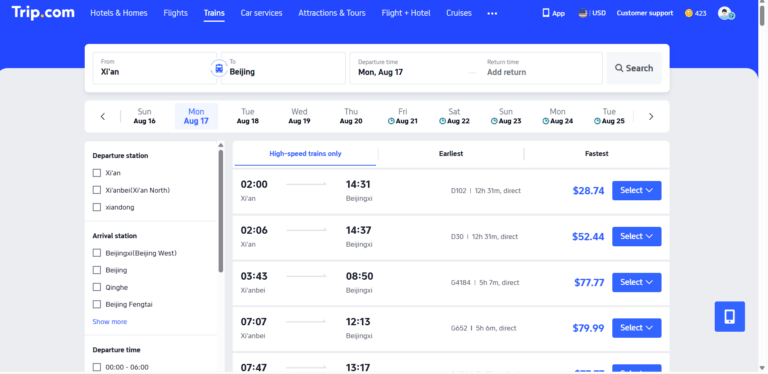The width and height of the screenshot is (768, 374).
Task: Check departure time 00:00 - 06:00
Action: (x=96, y=367)
